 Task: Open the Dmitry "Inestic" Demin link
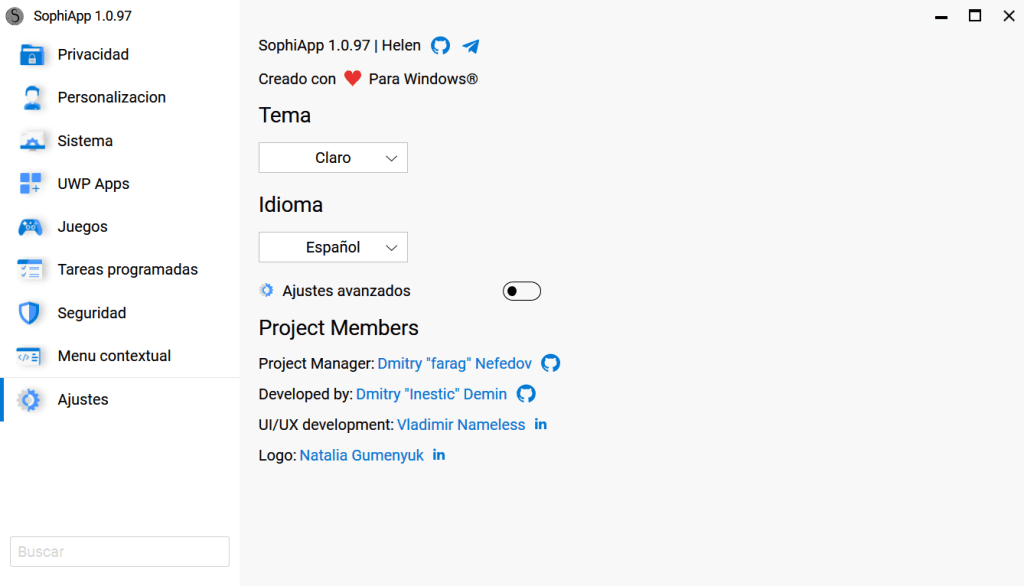[431, 394]
